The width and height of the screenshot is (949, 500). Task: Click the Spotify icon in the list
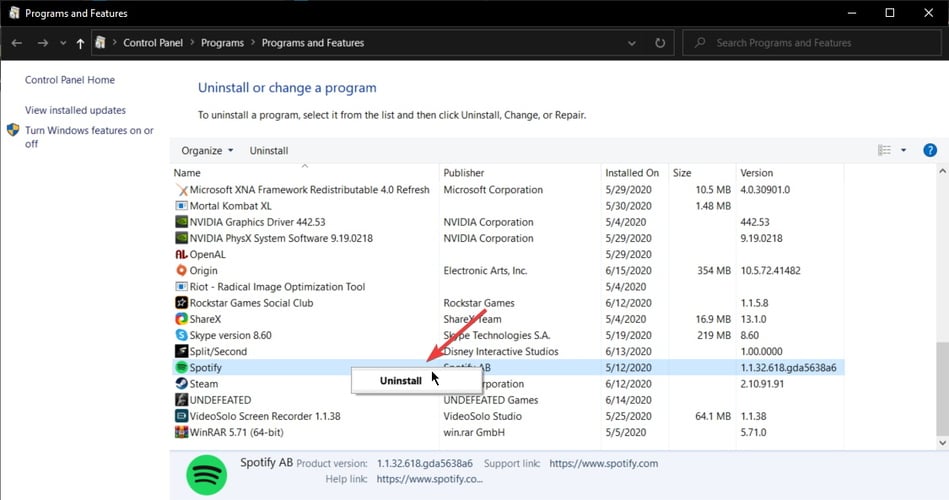(x=181, y=367)
